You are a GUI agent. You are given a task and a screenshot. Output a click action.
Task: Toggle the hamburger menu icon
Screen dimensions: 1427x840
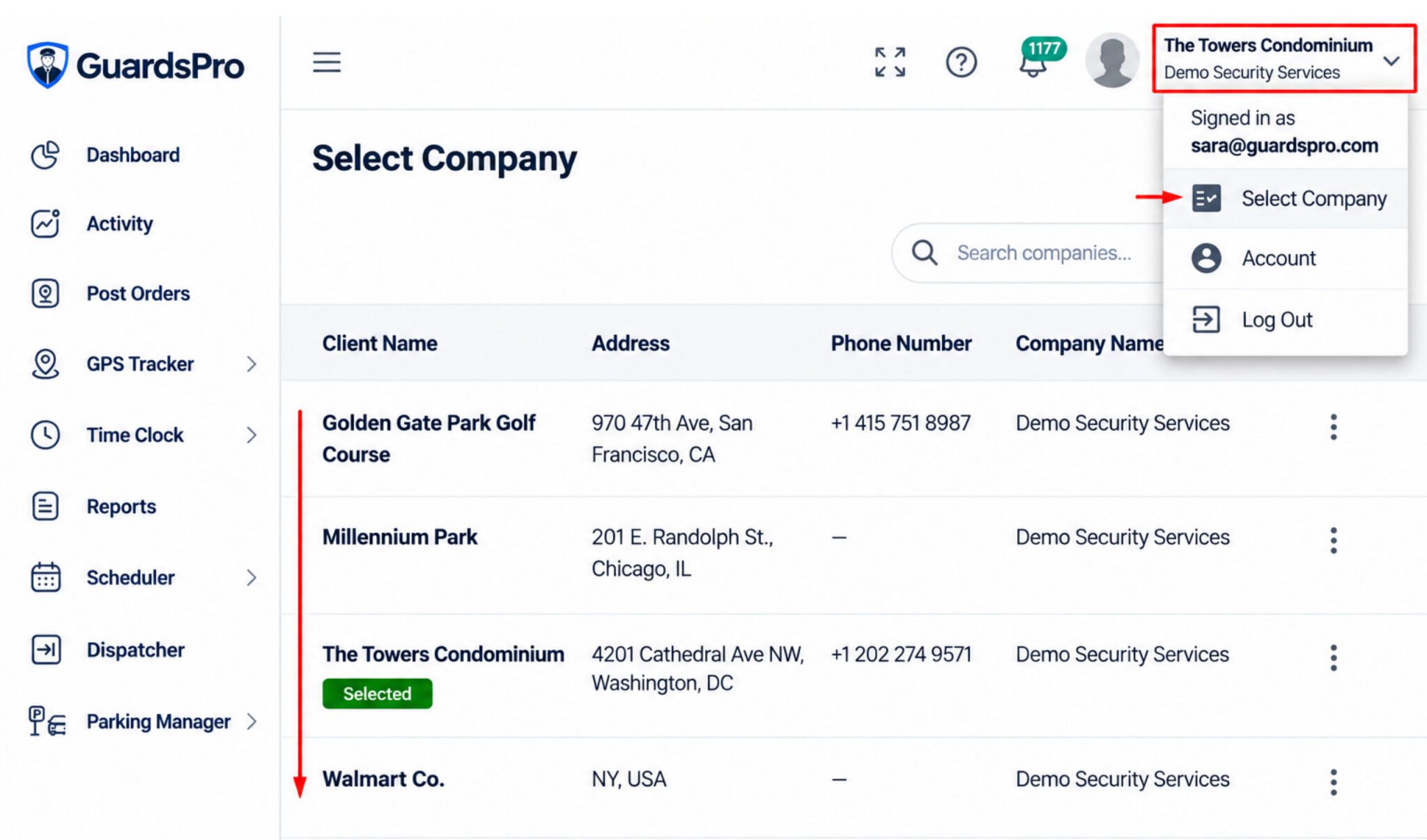326,63
